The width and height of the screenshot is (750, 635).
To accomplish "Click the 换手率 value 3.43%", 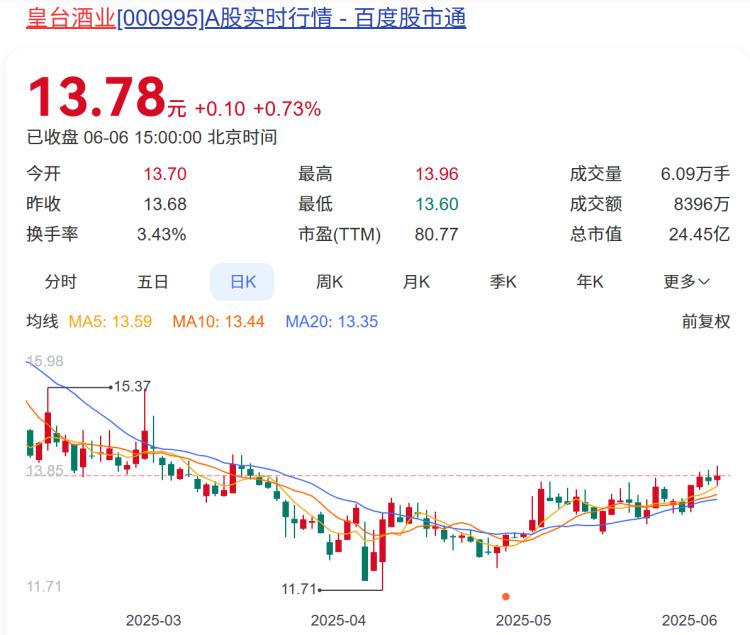I will tap(162, 234).
